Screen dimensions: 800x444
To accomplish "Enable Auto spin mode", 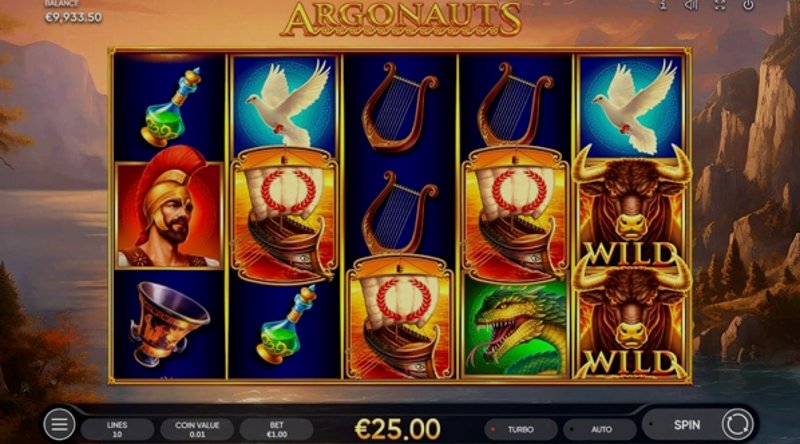I will coord(601,430).
